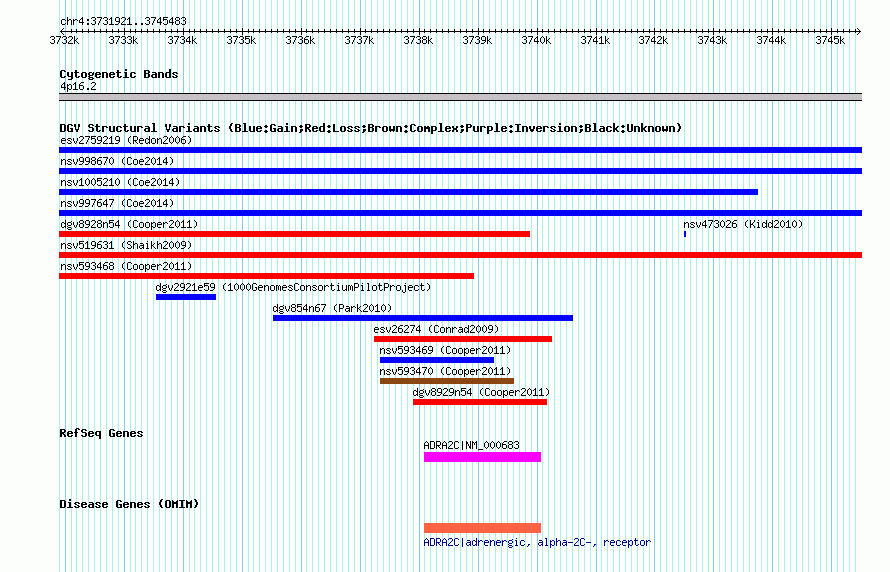This screenshot has width=890, height=572.
Task: Click the 3744k ruler tick label
Action: pyautogui.click(x=771, y=40)
